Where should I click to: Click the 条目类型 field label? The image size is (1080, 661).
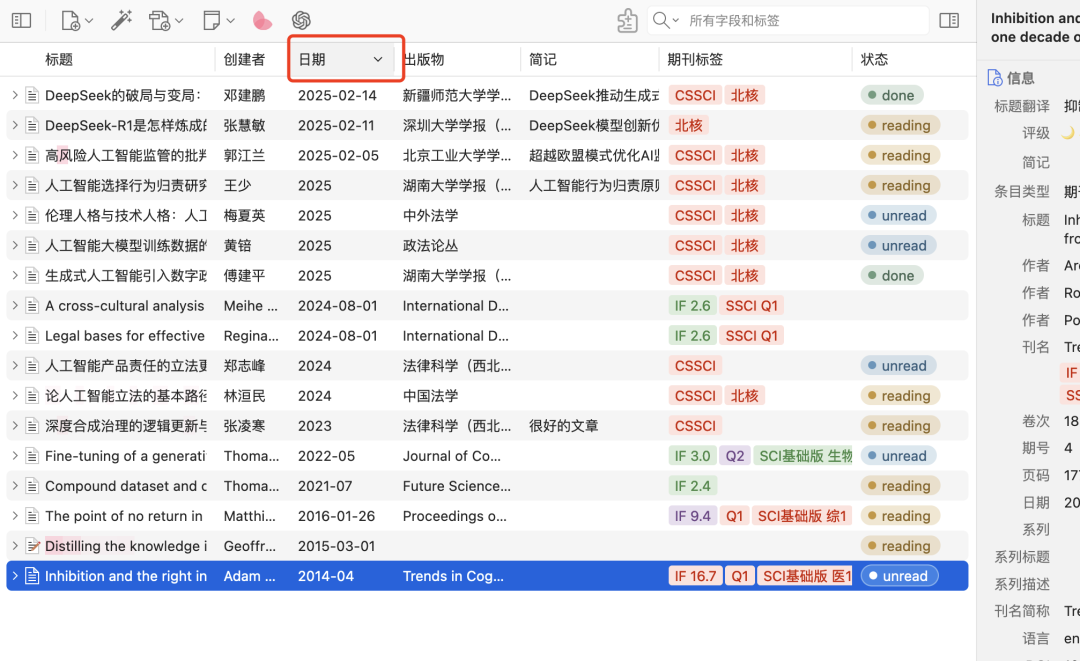[1021, 191]
